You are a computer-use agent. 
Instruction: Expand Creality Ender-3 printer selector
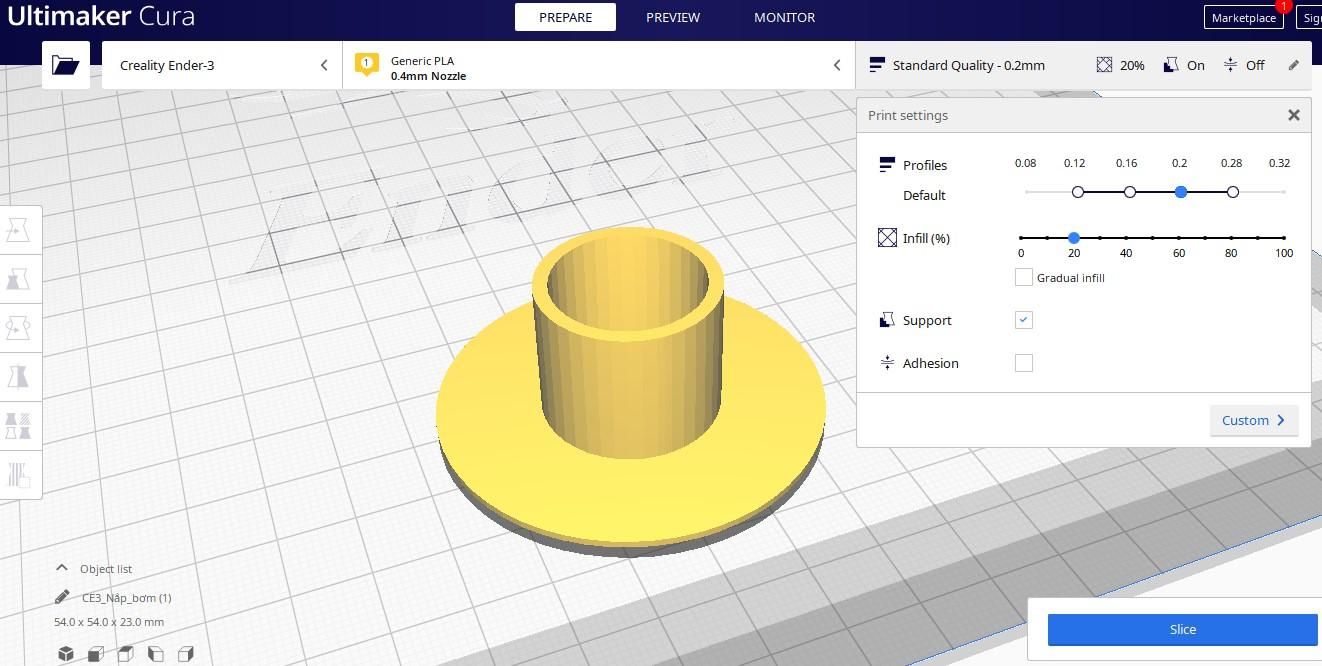coord(222,65)
